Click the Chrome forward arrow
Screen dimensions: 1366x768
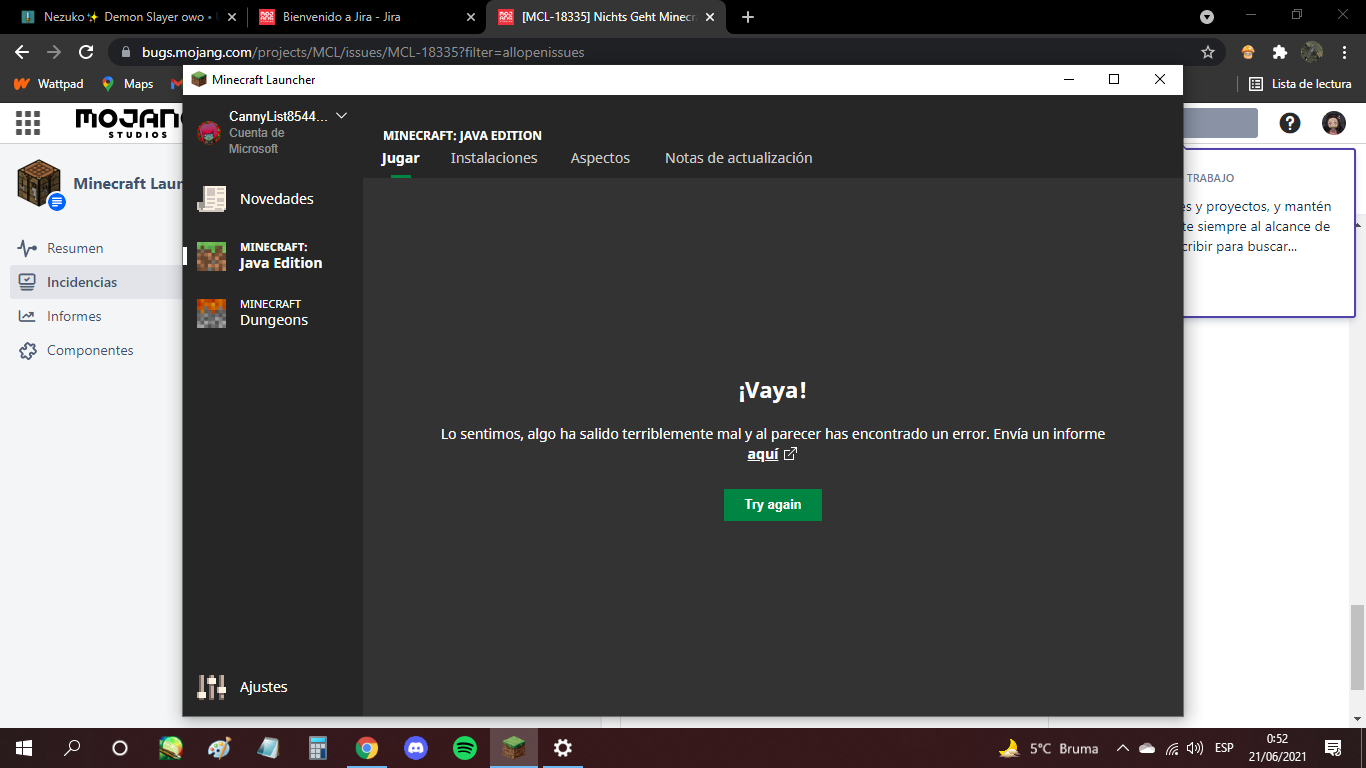point(54,52)
